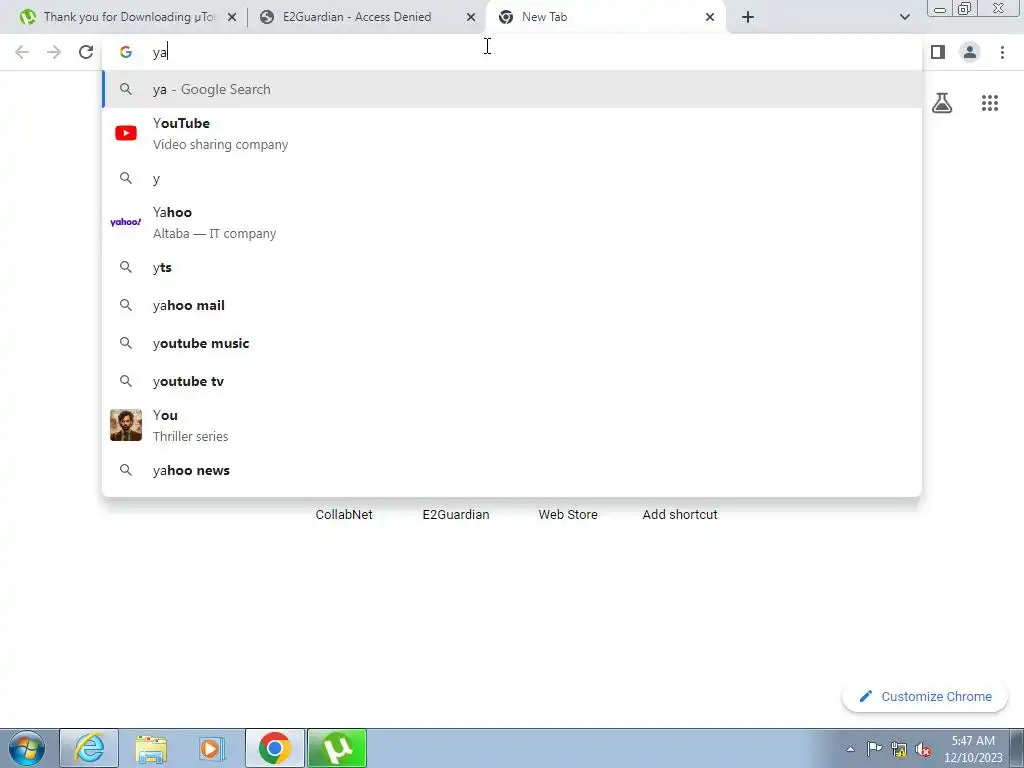Select the 'yts' suggestion
This screenshot has width=1024, height=768.
pyautogui.click(x=512, y=267)
